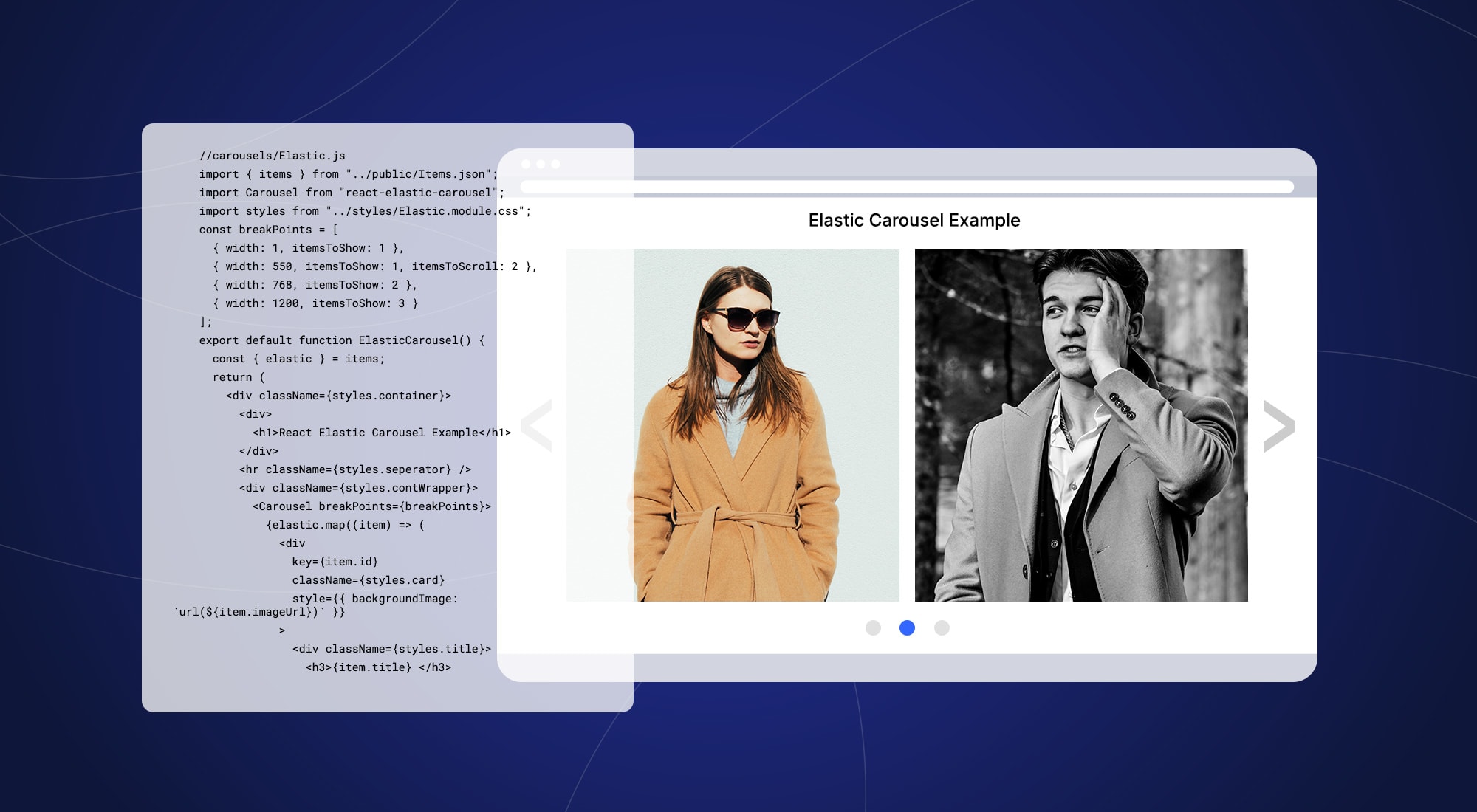Screen dimensions: 1477x812
Task: Select the active blue pagination dot
Action: (907, 627)
